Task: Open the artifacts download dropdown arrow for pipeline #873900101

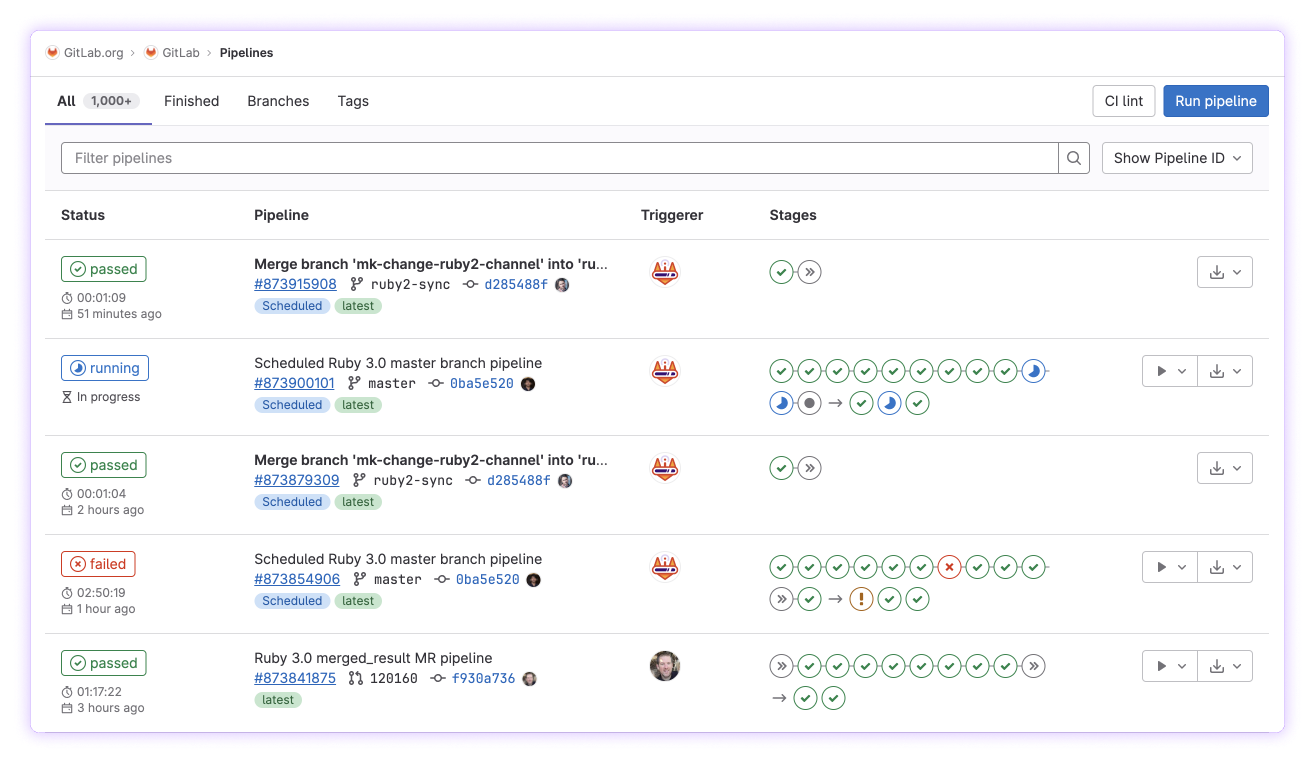Action: (x=1239, y=370)
